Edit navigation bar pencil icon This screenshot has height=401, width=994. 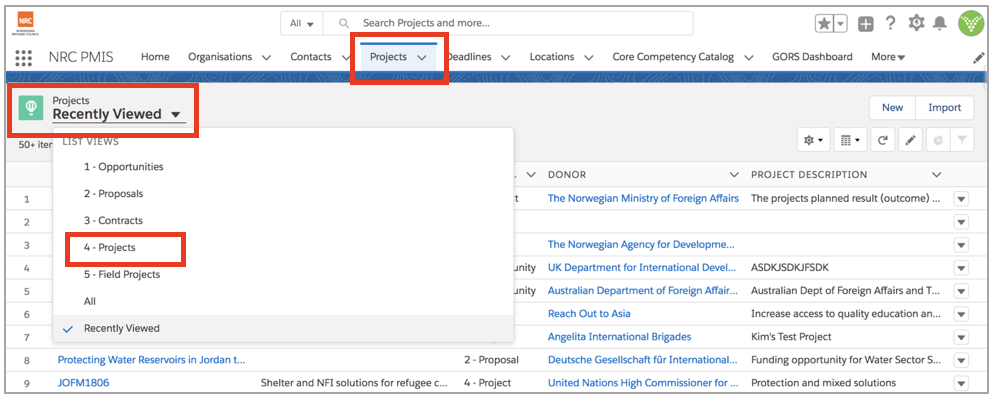point(979,58)
